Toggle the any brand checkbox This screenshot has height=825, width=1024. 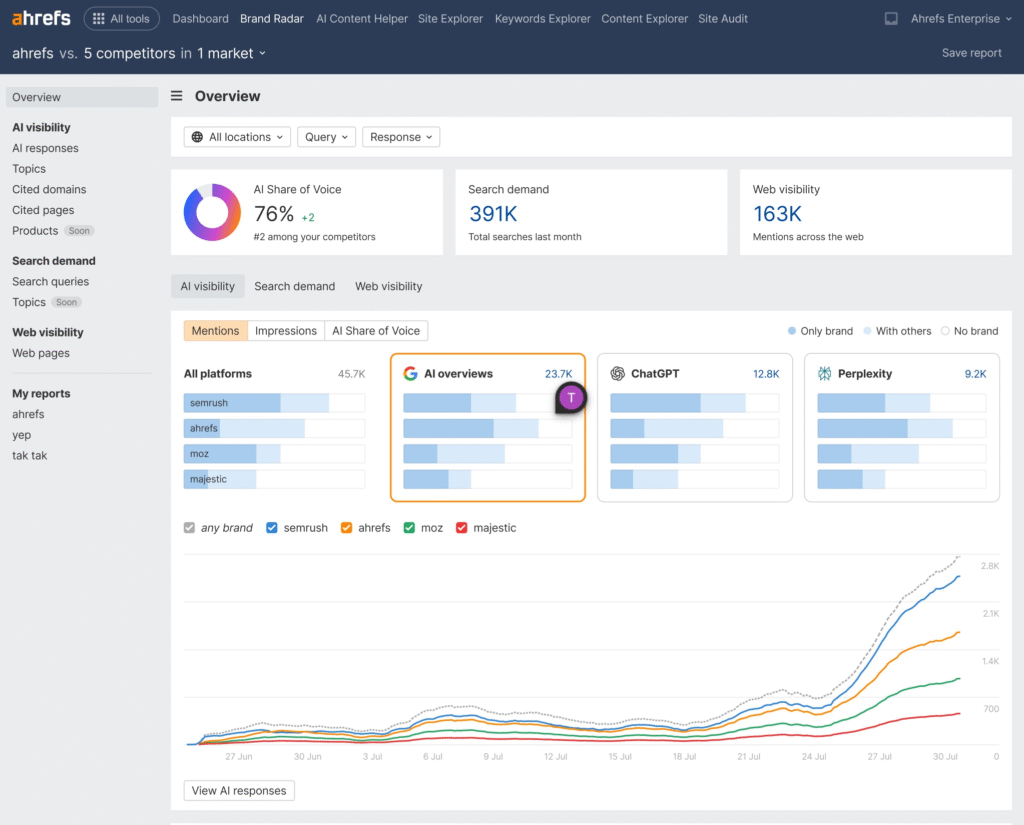[189, 528]
